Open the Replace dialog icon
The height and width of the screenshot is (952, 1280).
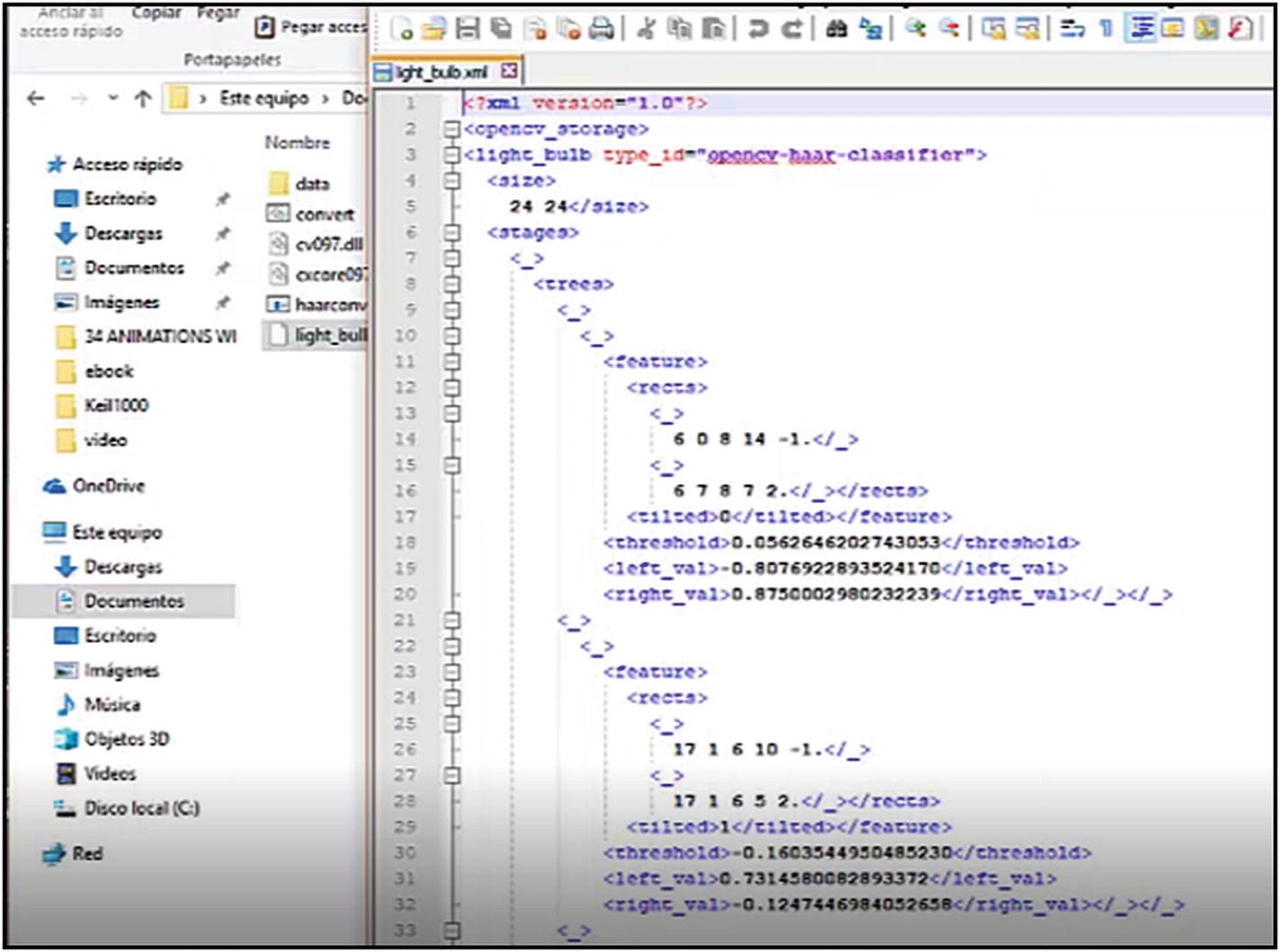pos(870,29)
